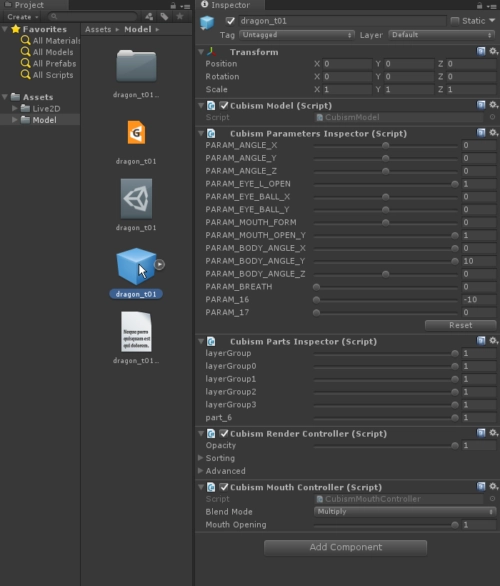Open the dragon_t01 folder asset

pos(136,66)
